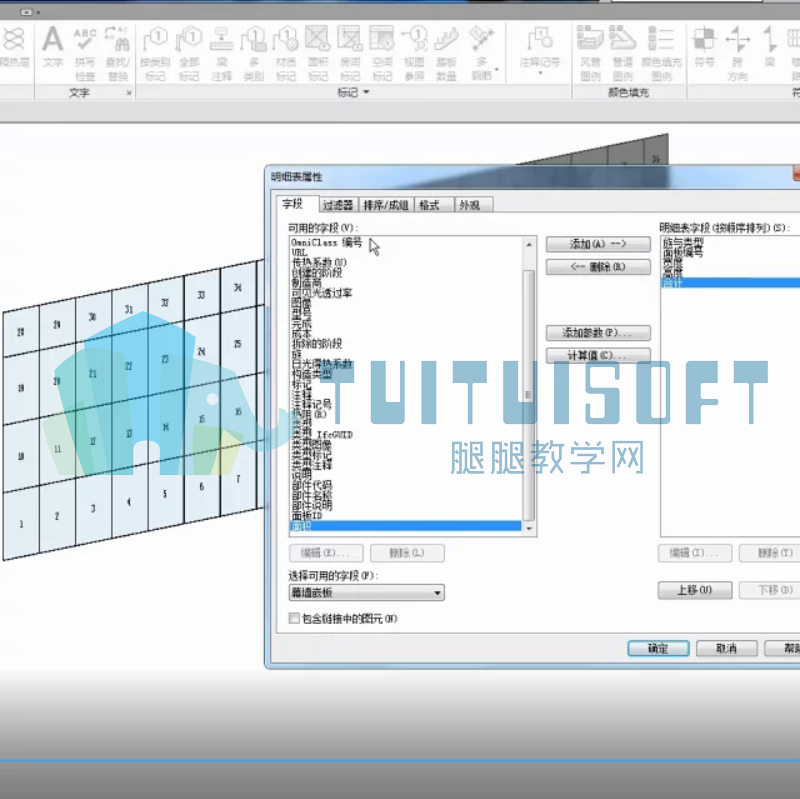Move field up with 上移(U)
The height and width of the screenshot is (799, 800).
(x=694, y=590)
